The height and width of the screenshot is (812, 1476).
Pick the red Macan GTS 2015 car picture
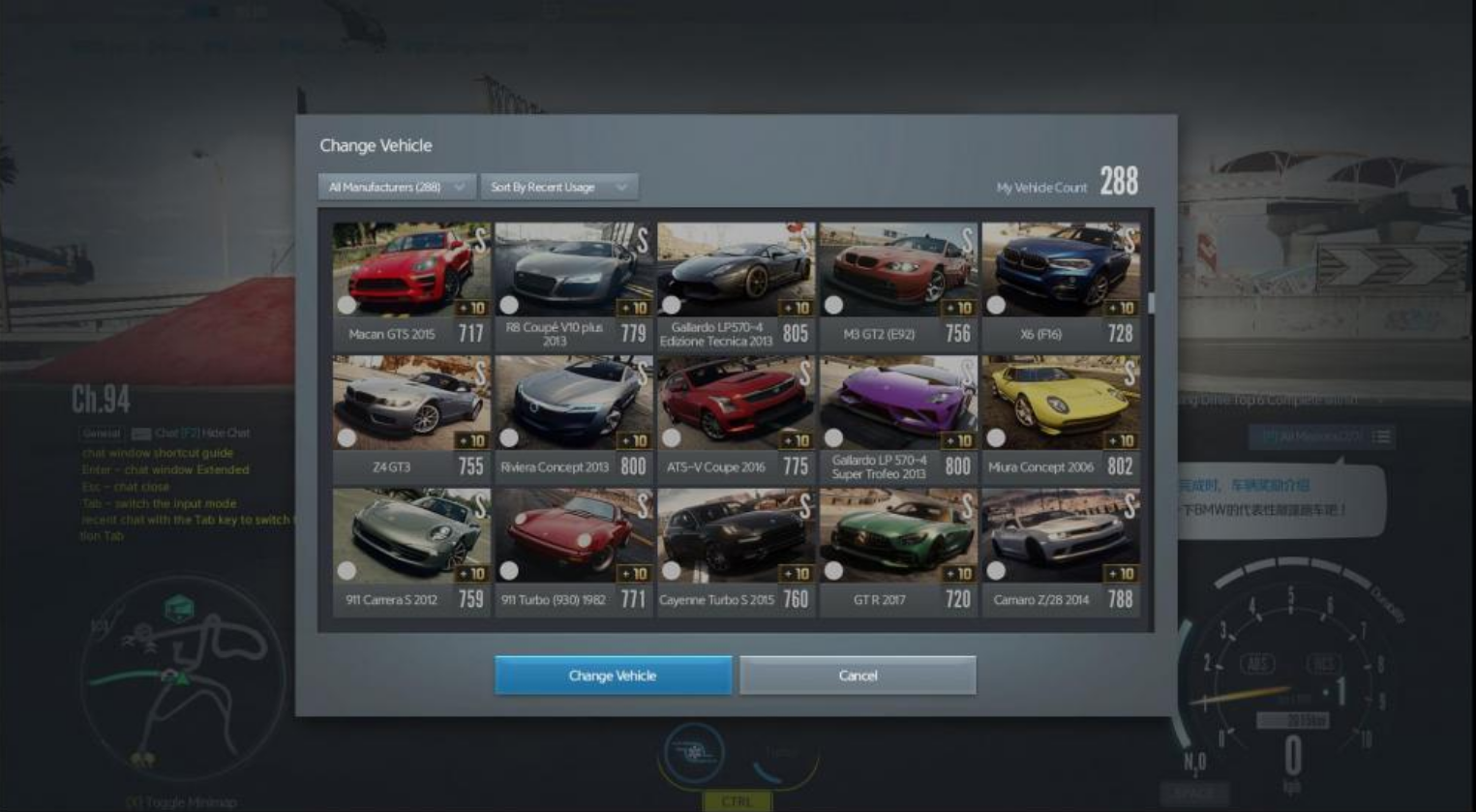[411, 270]
